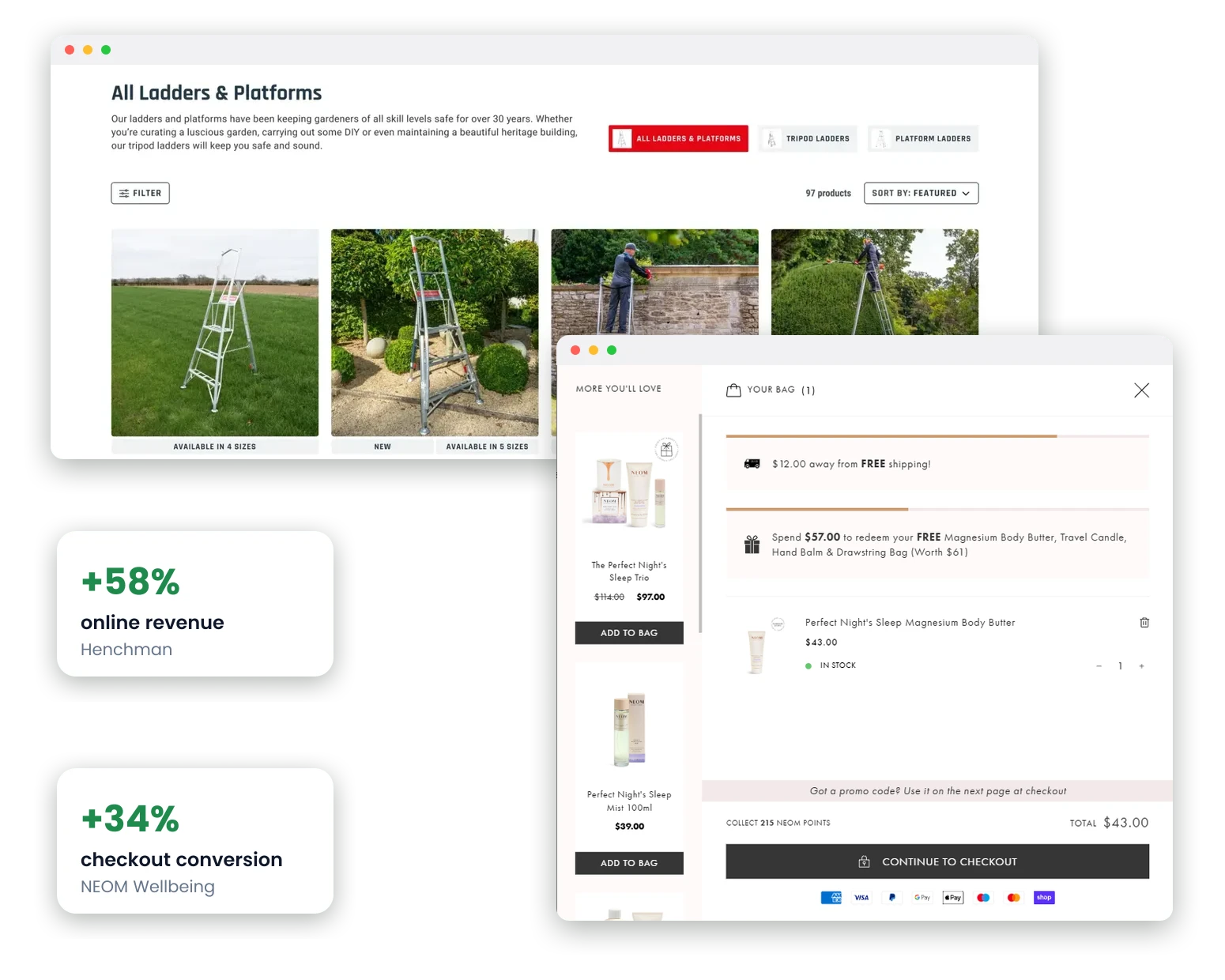The image size is (1225, 980).
Task: Click the shopping bag icon beside Your Bag
Action: point(733,390)
